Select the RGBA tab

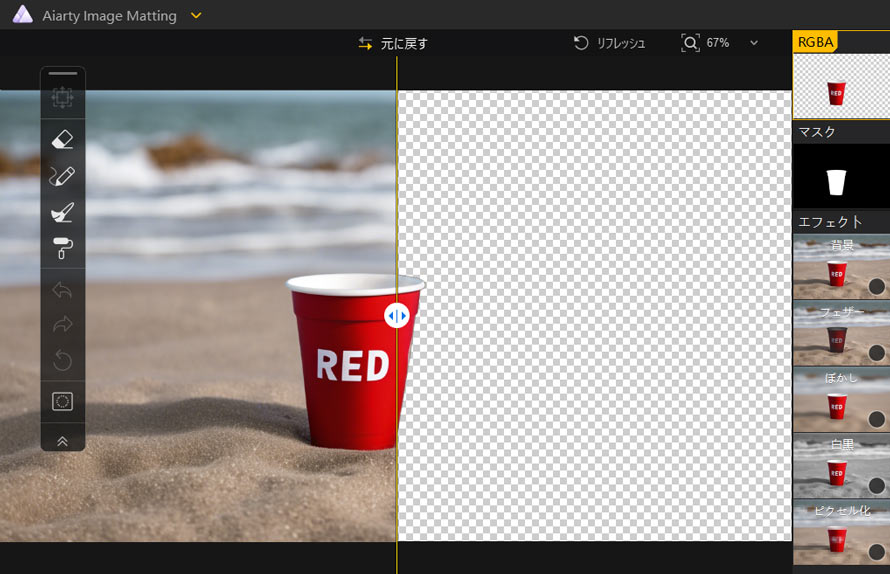click(815, 42)
